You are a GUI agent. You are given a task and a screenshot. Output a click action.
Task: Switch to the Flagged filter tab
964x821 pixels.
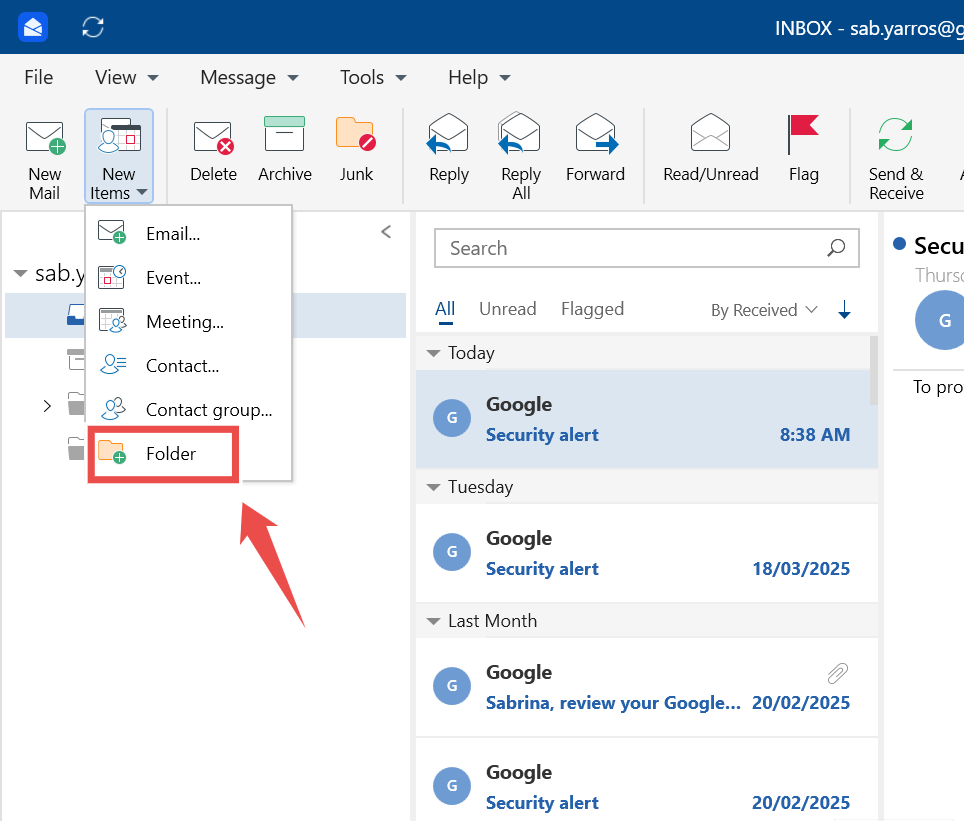[x=593, y=309]
